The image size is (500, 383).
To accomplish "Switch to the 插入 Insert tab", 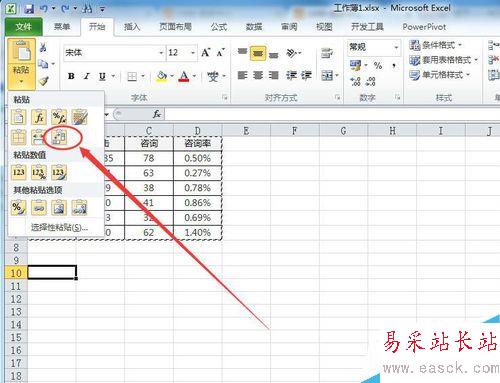I will click(132, 27).
